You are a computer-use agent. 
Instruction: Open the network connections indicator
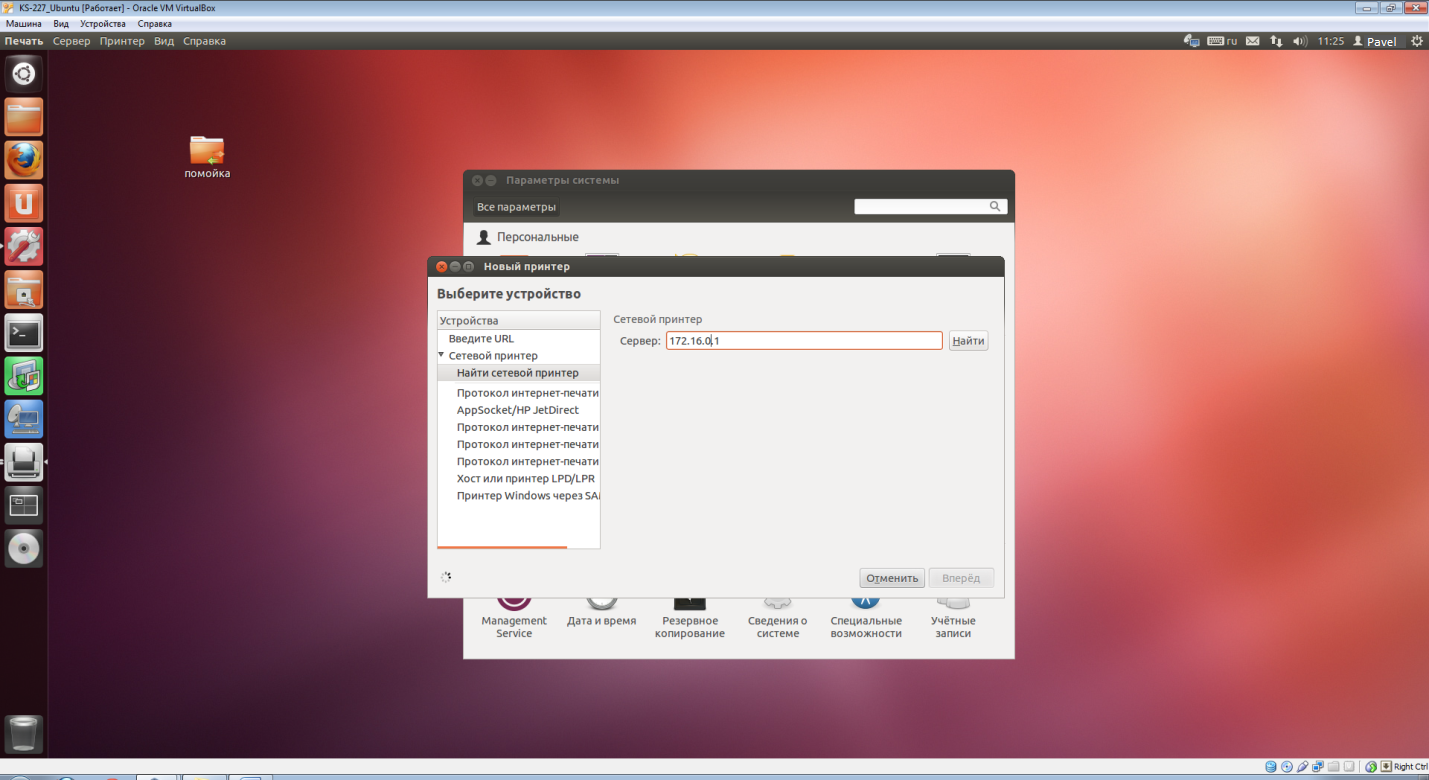1276,41
